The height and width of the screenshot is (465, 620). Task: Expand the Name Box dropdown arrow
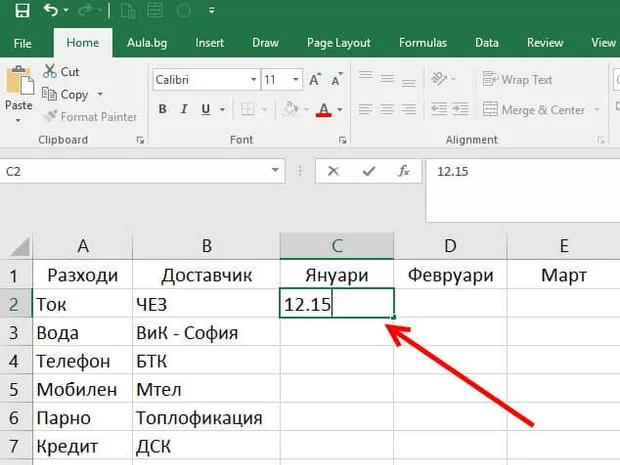pyautogui.click(x=275, y=171)
